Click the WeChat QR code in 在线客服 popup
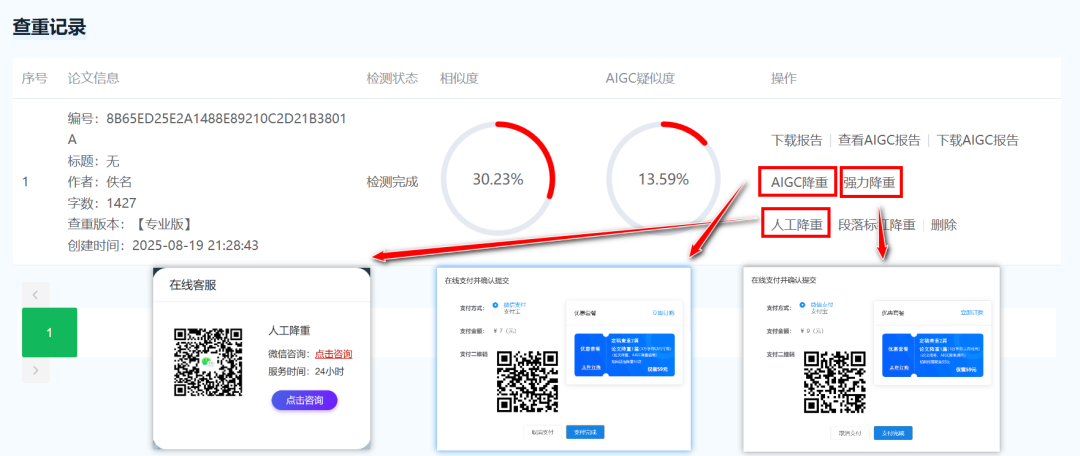Image resolution: width=1080 pixels, height=456 pixels. tap(209, 361)
